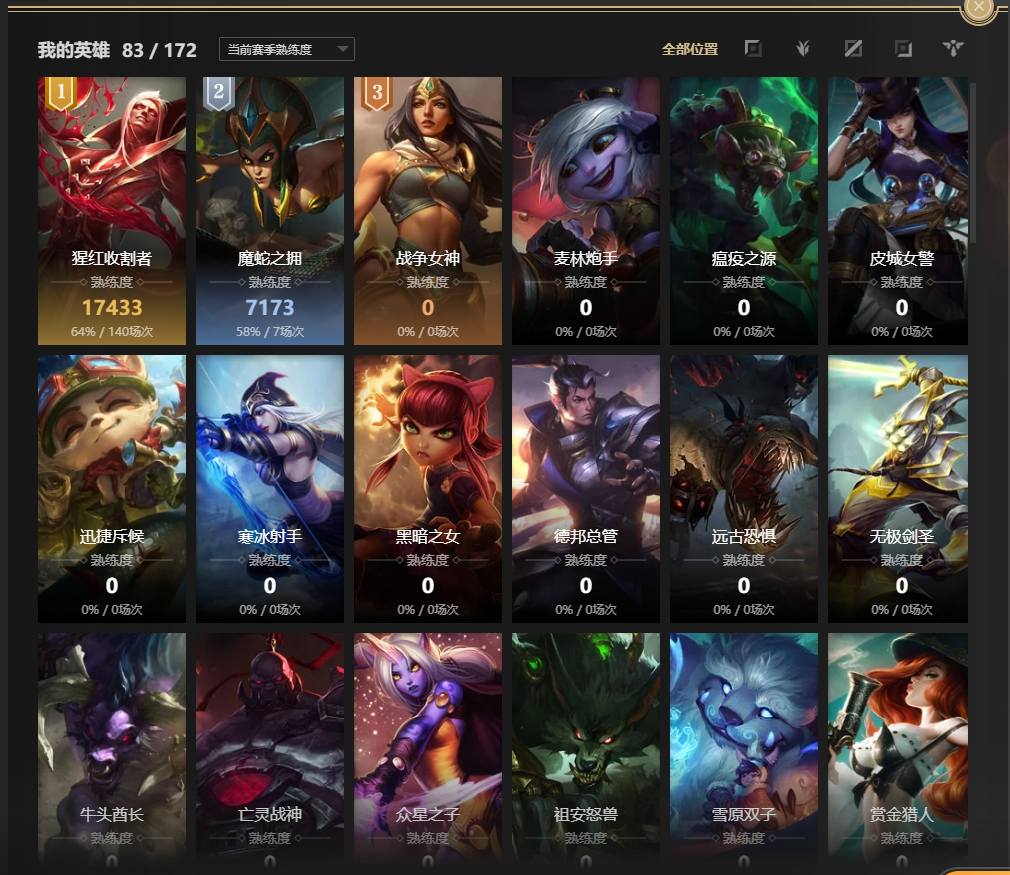Viewport: 1010px width, 875px height.
Task: Filter champions by bottom lane icon
Action: tap(903, 48)
